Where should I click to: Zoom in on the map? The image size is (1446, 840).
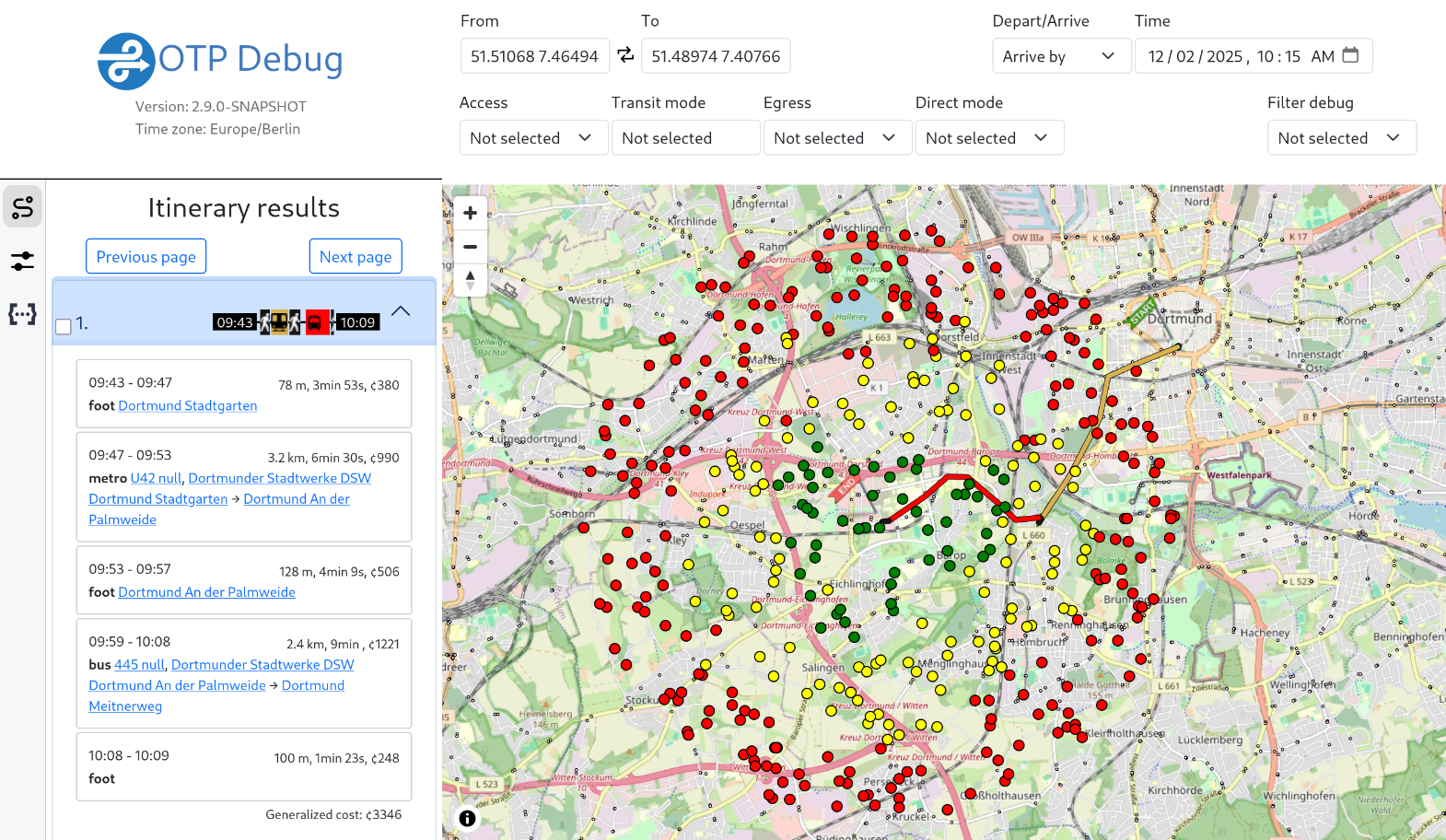click(470, 213)
